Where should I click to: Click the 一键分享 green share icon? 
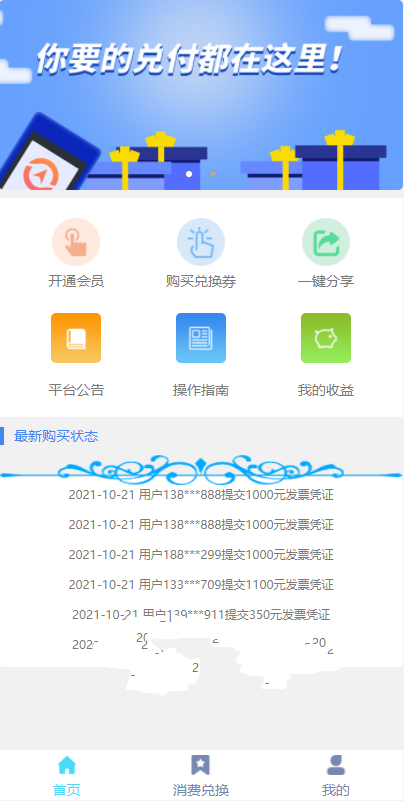(326, 242)
